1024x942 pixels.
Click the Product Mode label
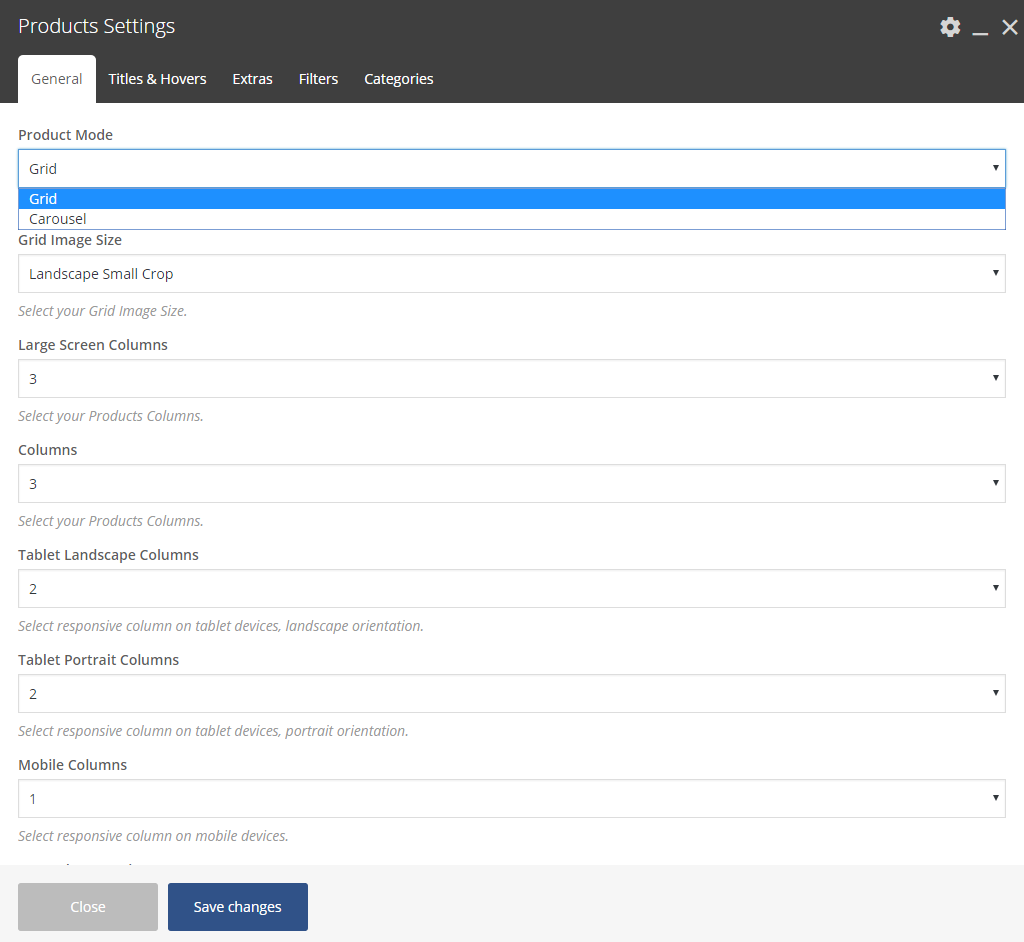tap(65, 135)
